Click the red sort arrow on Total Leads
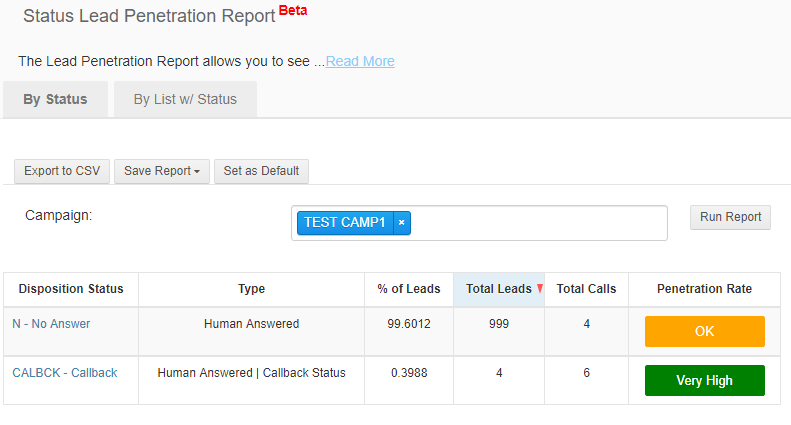The width and height of the screenshot is (791, 425). click(540, 289)
